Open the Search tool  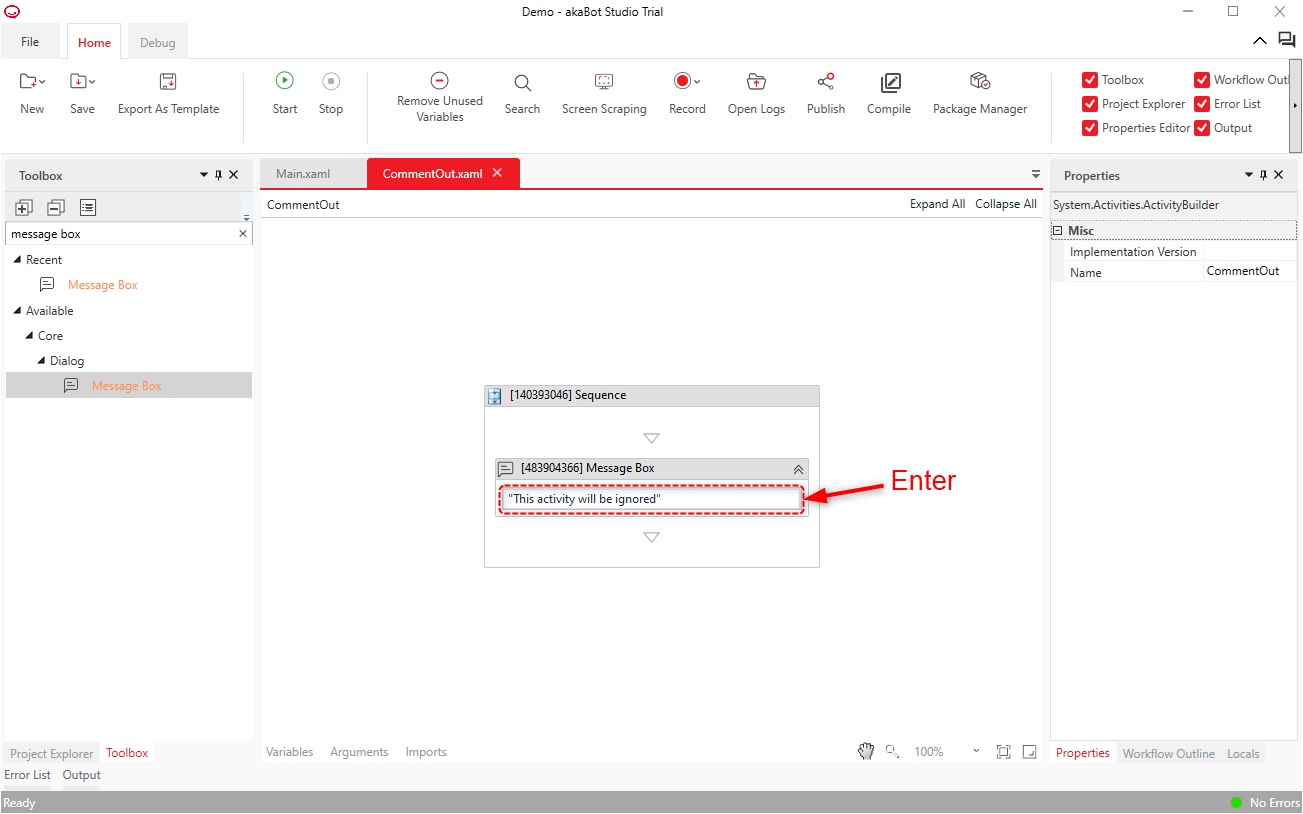(522, 82)
